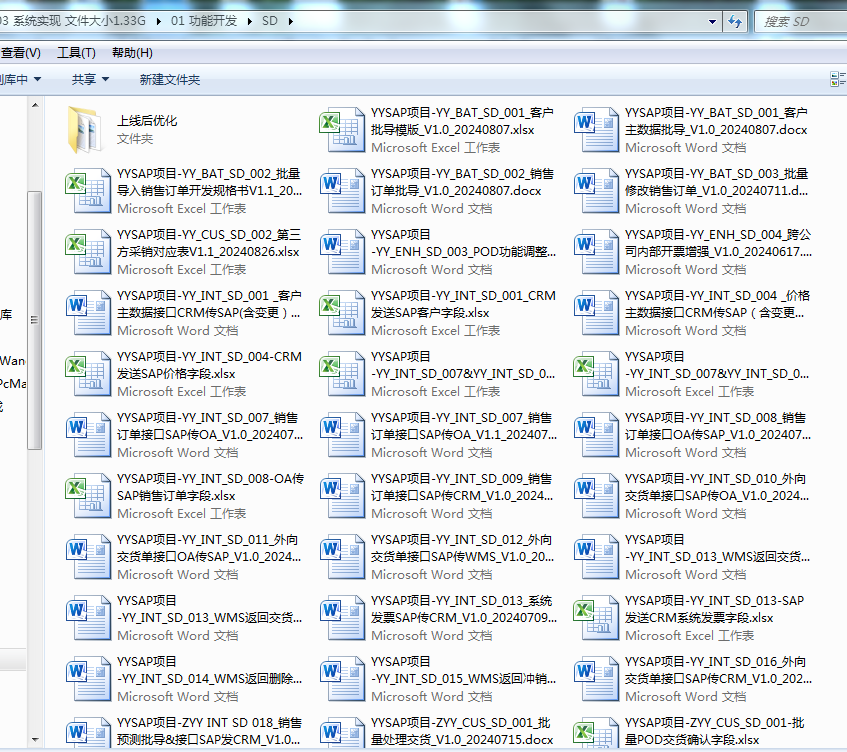This screenshot has height=752, width=847.
Task: Open the 上线后优化 folder icon
Action: pos(86,128)
